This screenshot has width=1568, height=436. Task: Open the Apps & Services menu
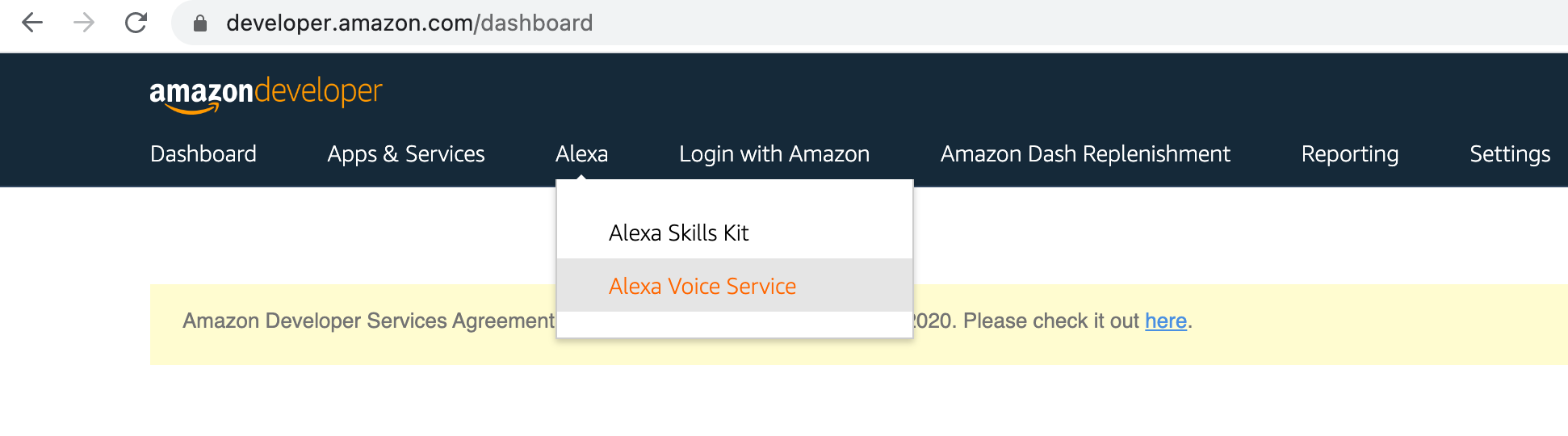coord(405,154)
